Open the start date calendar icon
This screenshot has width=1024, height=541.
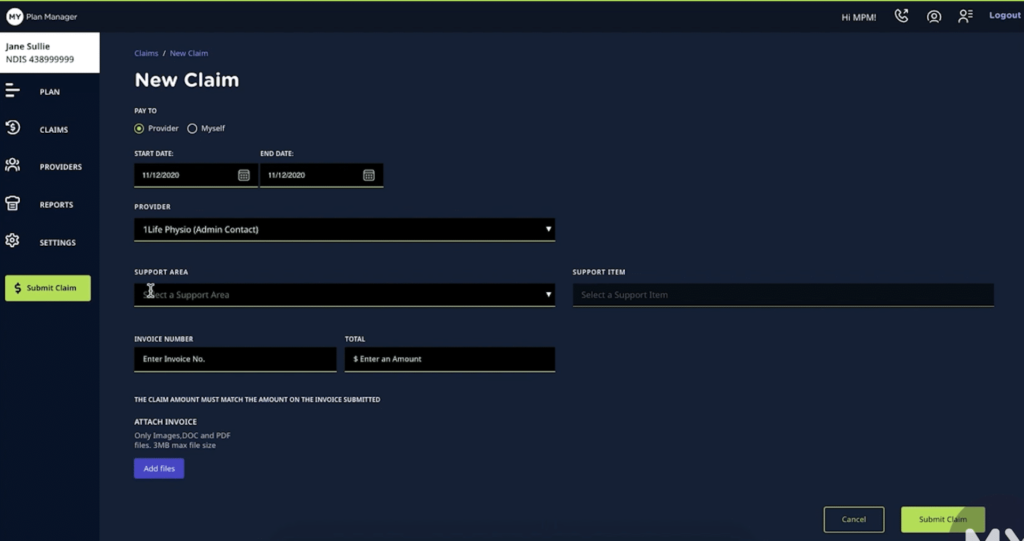click(244, 175)
